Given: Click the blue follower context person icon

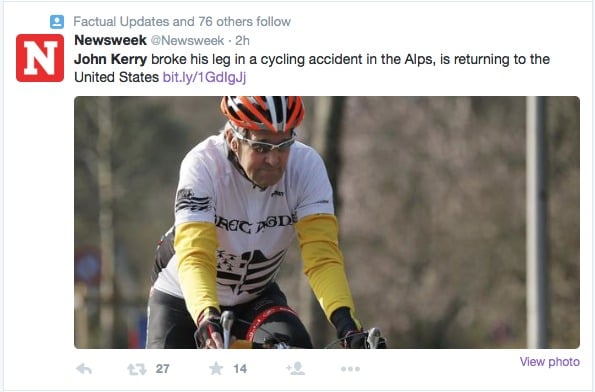Looking at the screenshot, I should 57,22.
